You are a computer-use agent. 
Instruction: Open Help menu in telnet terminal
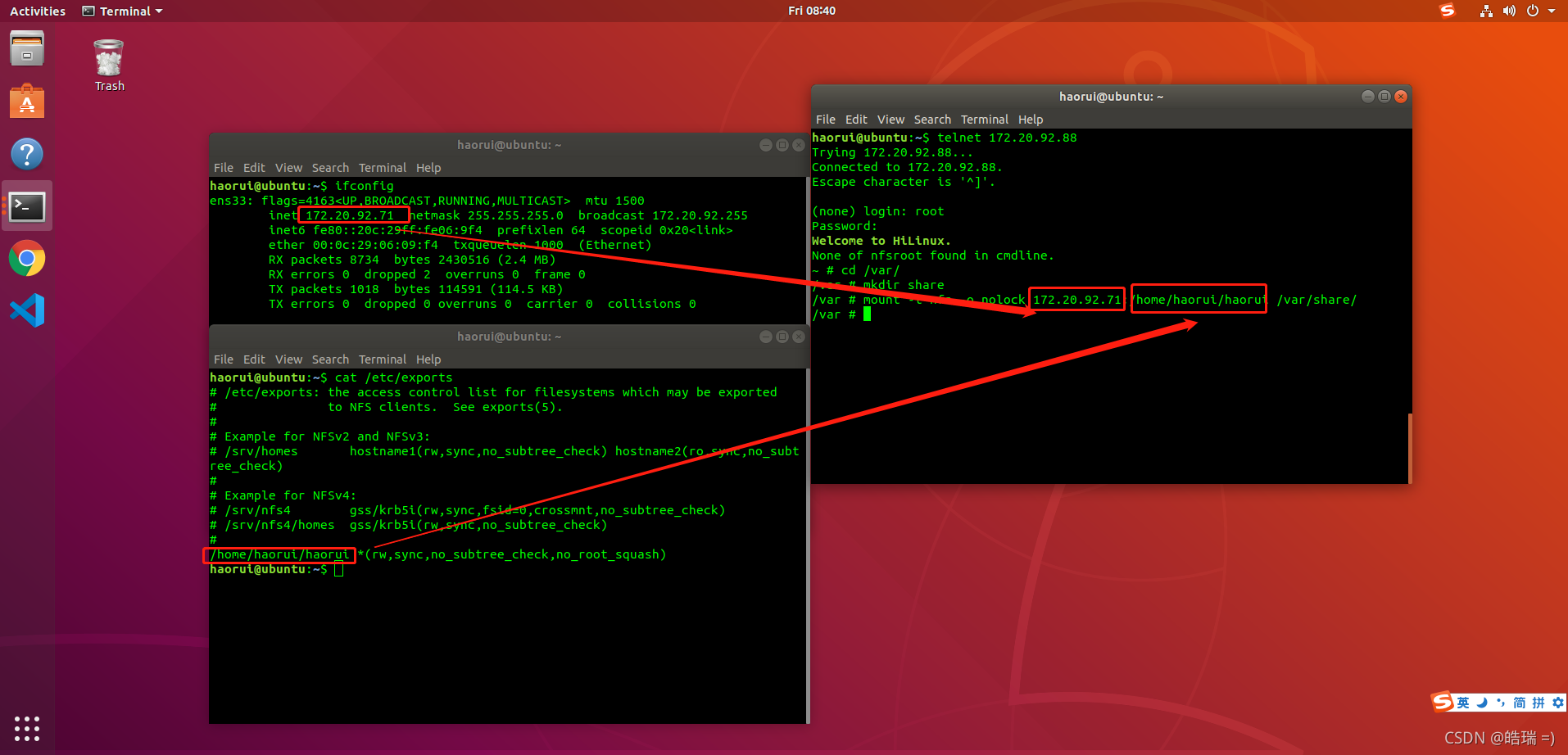[x=1031, y=120]
